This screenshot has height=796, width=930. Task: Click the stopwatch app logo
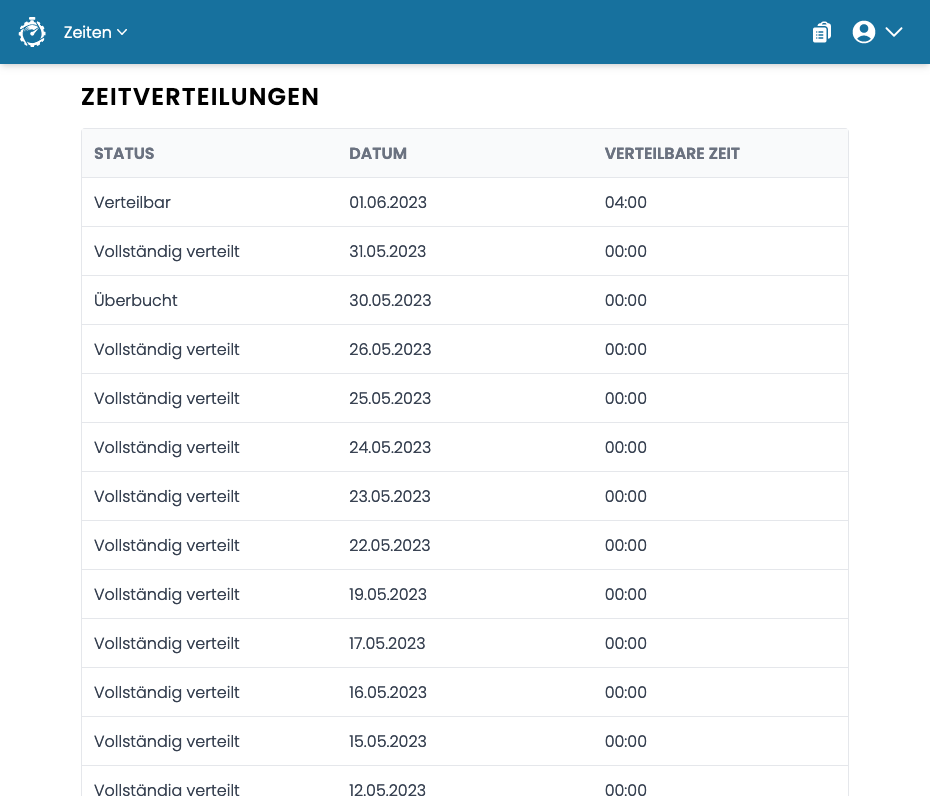tap(32, 32)
